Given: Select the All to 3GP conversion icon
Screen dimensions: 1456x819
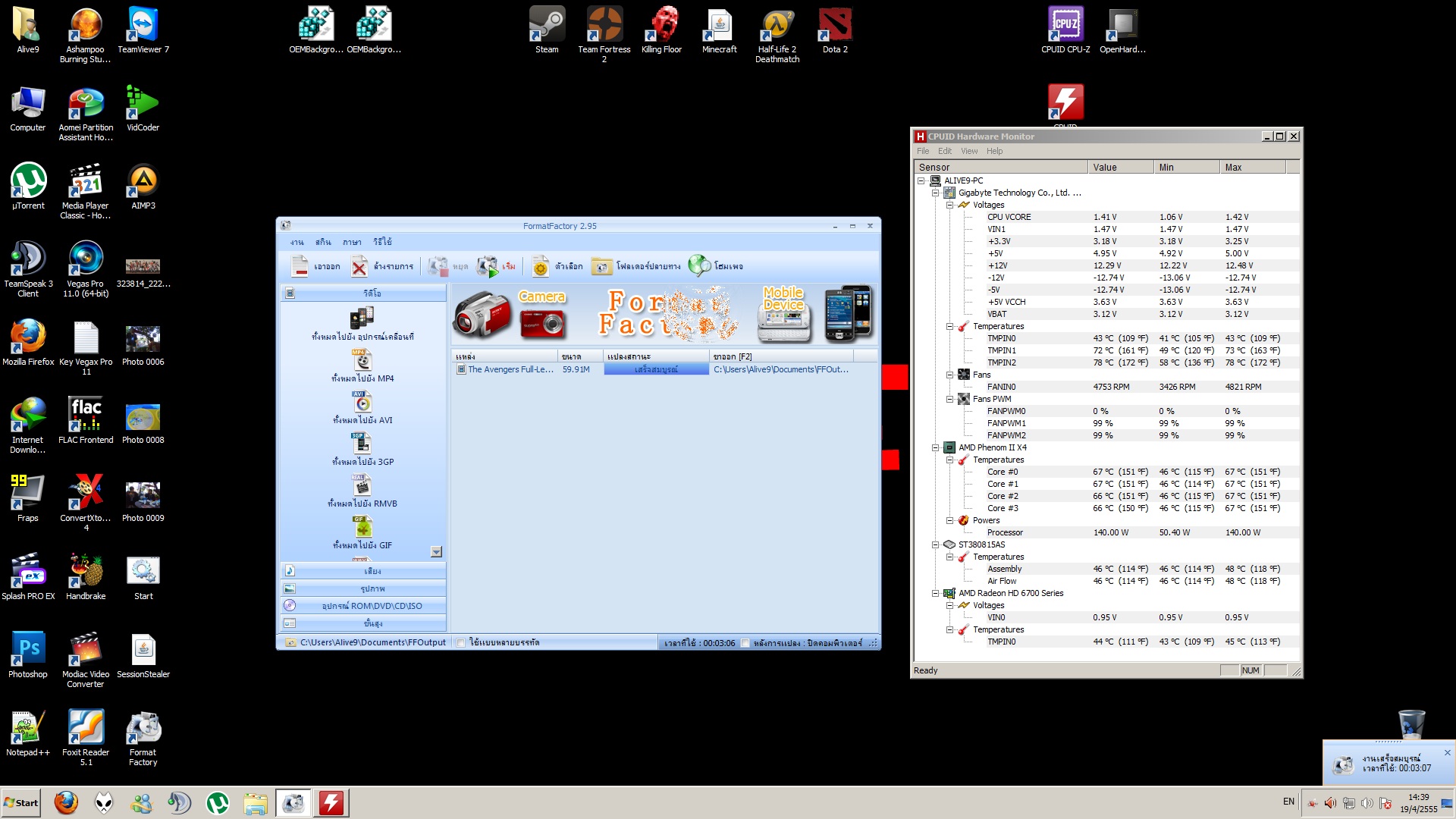Looking at the screenshot, I should pyautogui.click(x=362, y=444).
